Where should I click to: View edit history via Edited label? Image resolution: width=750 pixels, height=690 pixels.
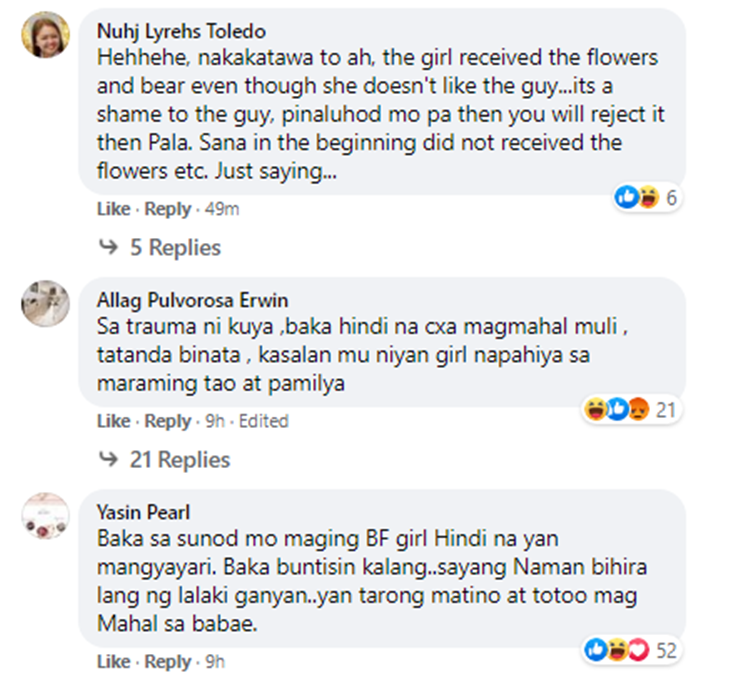point(265,421)
